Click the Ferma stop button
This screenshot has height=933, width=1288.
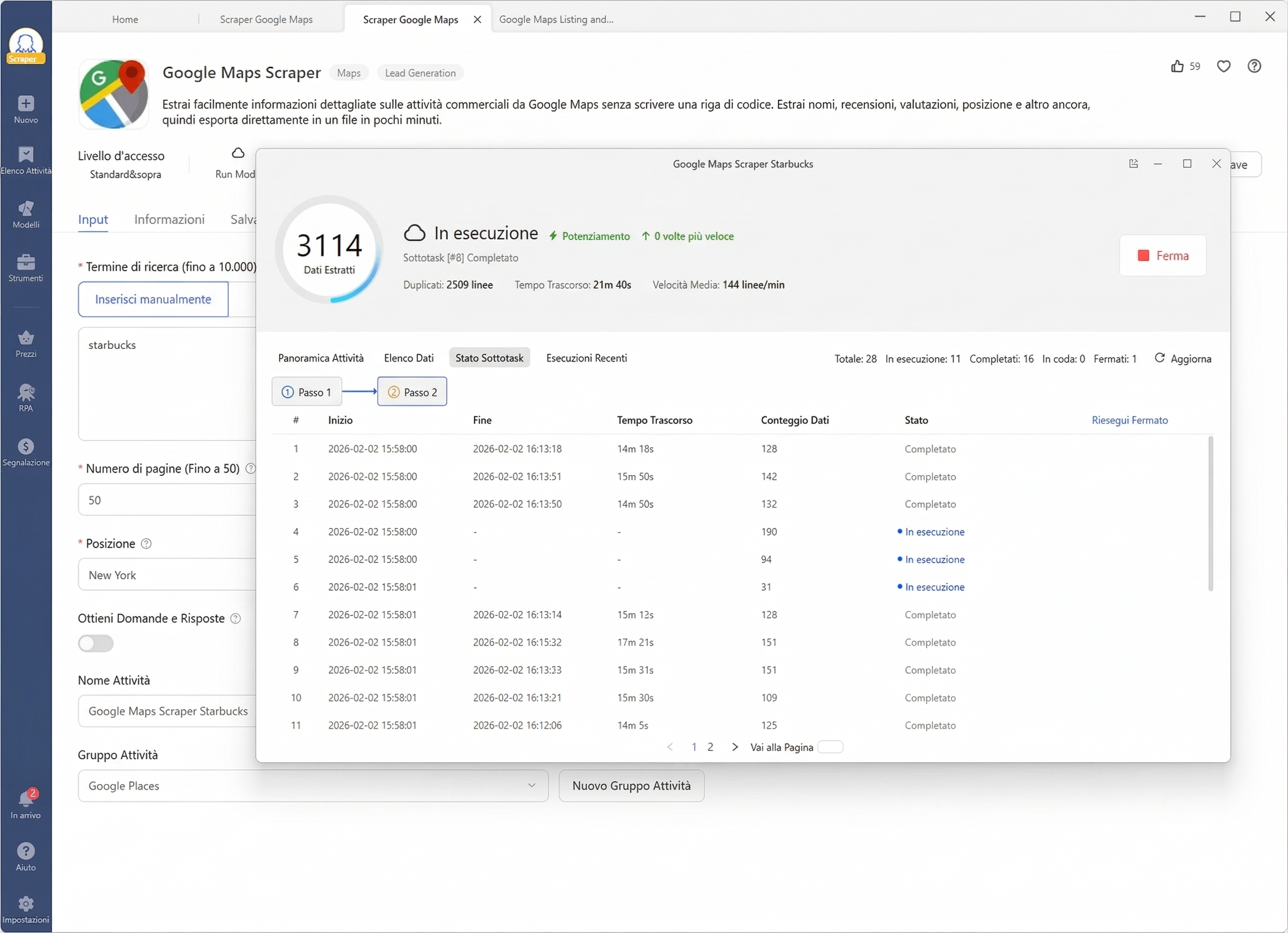click(1163, 256)
